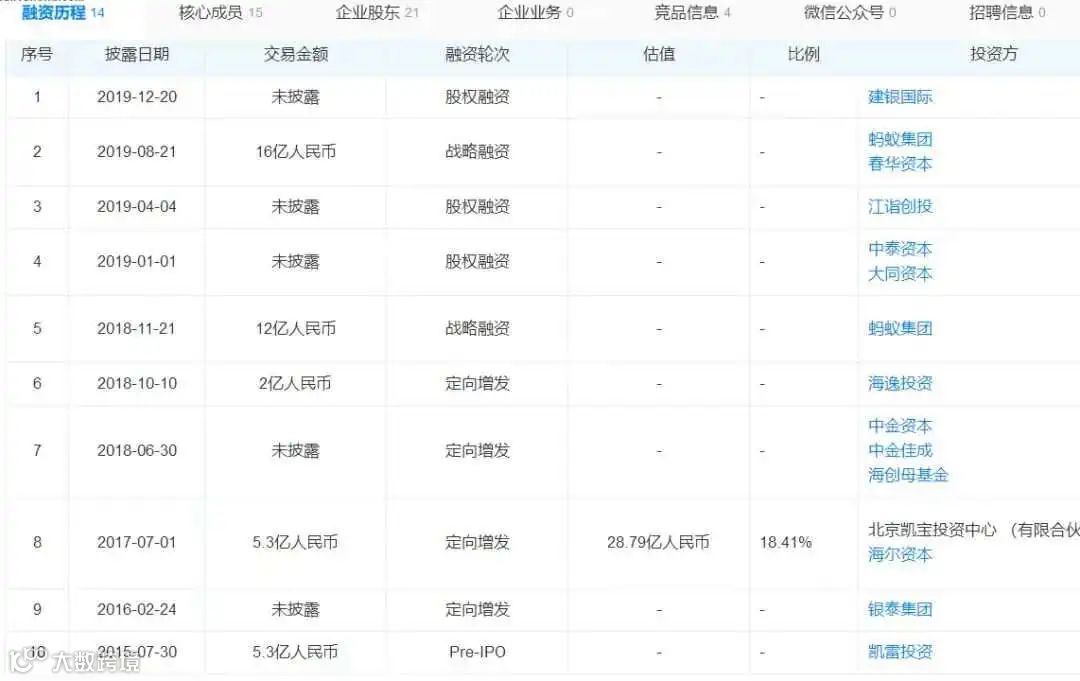This screenshot has height=681, width=1080.
Task: Select date cell 2019-12-20
Action: [x=137, y=97]
